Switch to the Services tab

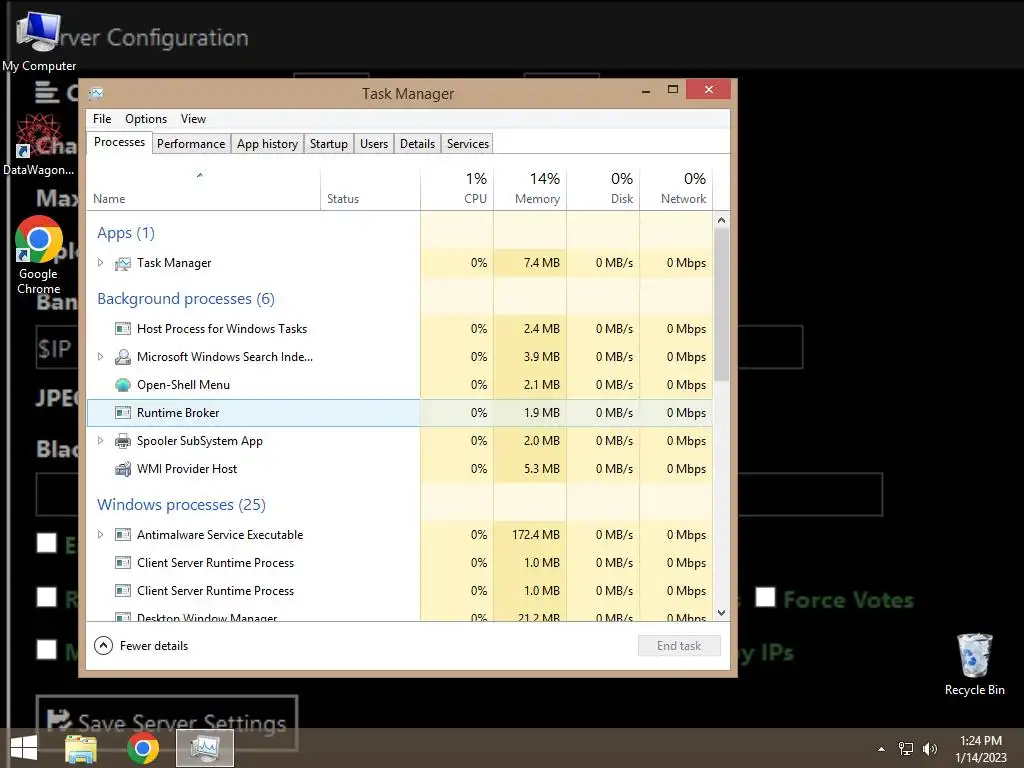tap(468, 144)
